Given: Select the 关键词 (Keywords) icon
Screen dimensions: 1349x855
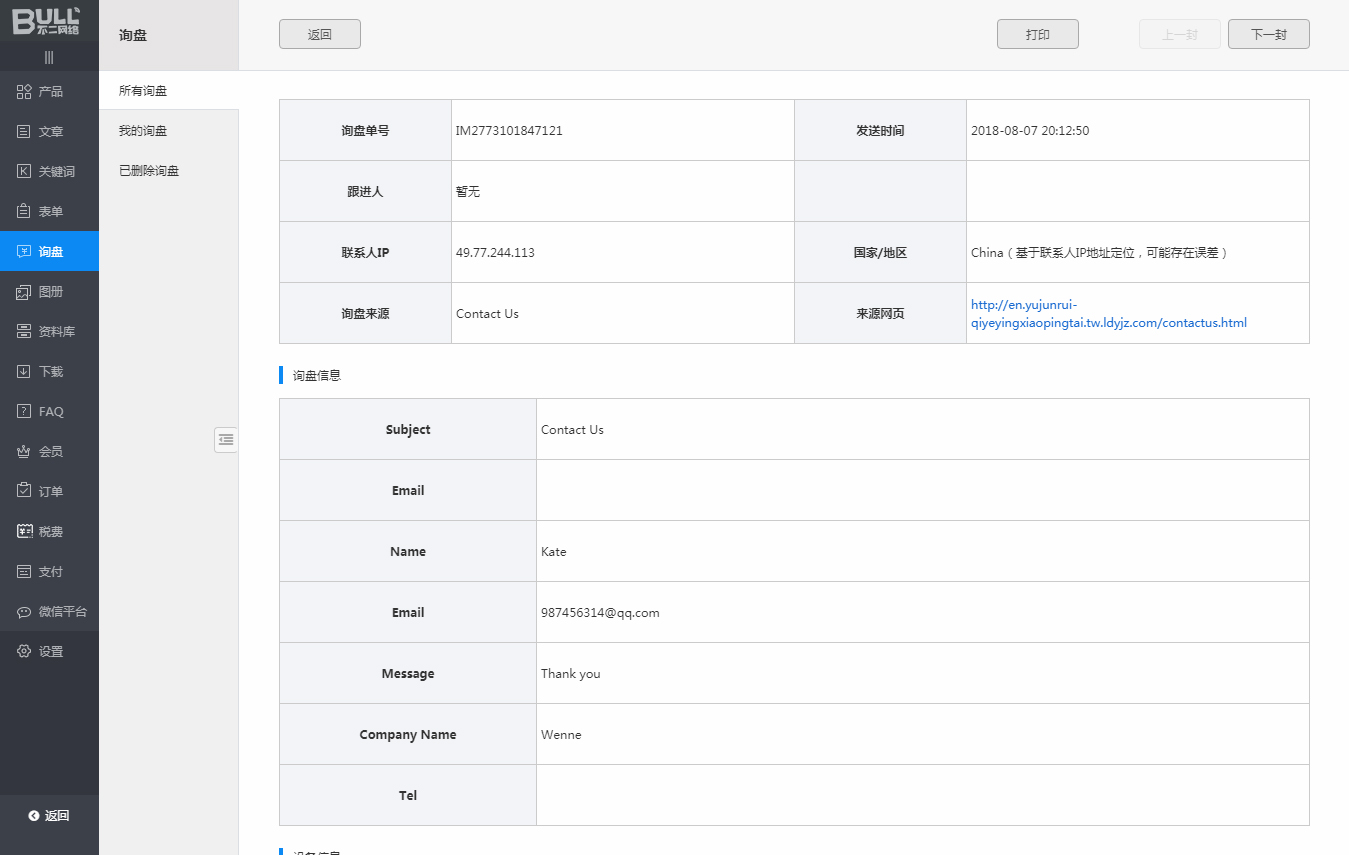Looking at the screenshot, I should (25, 172).
